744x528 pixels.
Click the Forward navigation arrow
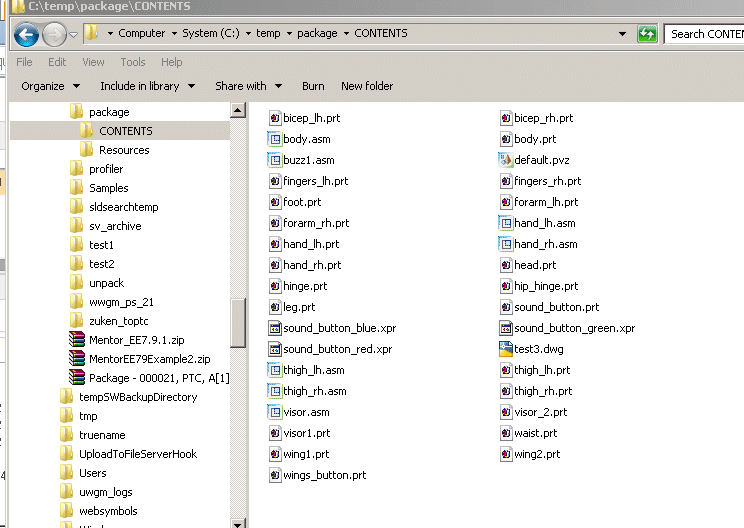54,35
